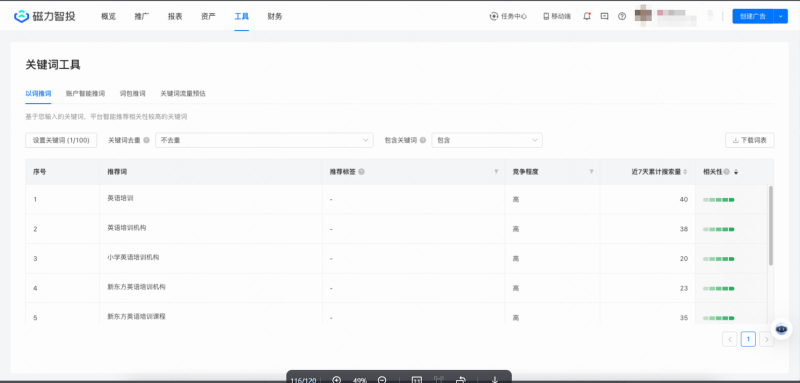The height and width of the screenshot is (383, 800).
Task: Click info icon beside 相关性 header
Action: (727, 172)
